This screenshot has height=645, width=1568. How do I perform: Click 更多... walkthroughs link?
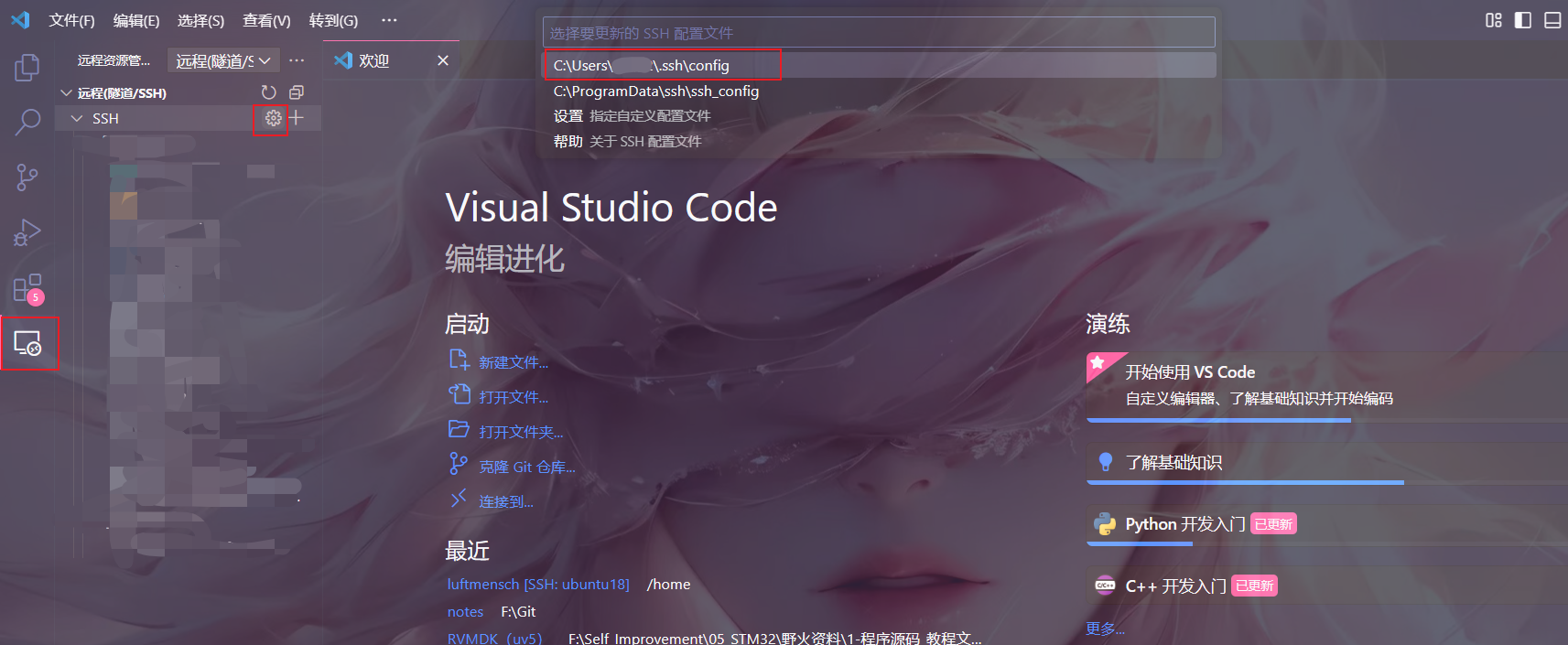point(1105,629)
